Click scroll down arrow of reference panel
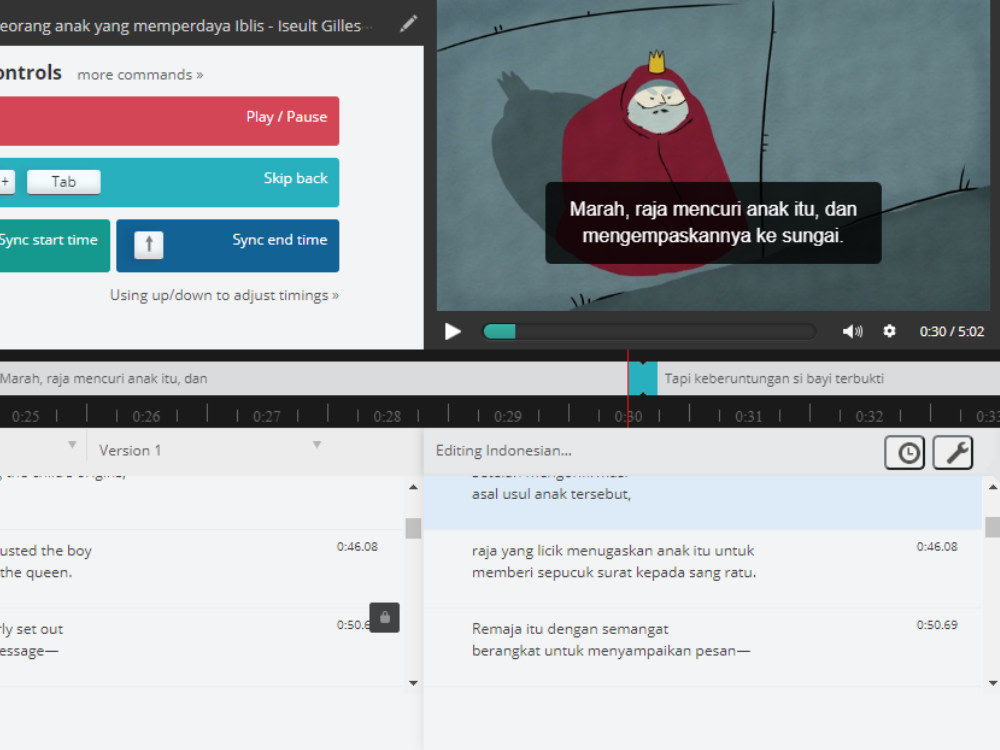Viewport: 1000px width, 750px height. pos(413,683)
